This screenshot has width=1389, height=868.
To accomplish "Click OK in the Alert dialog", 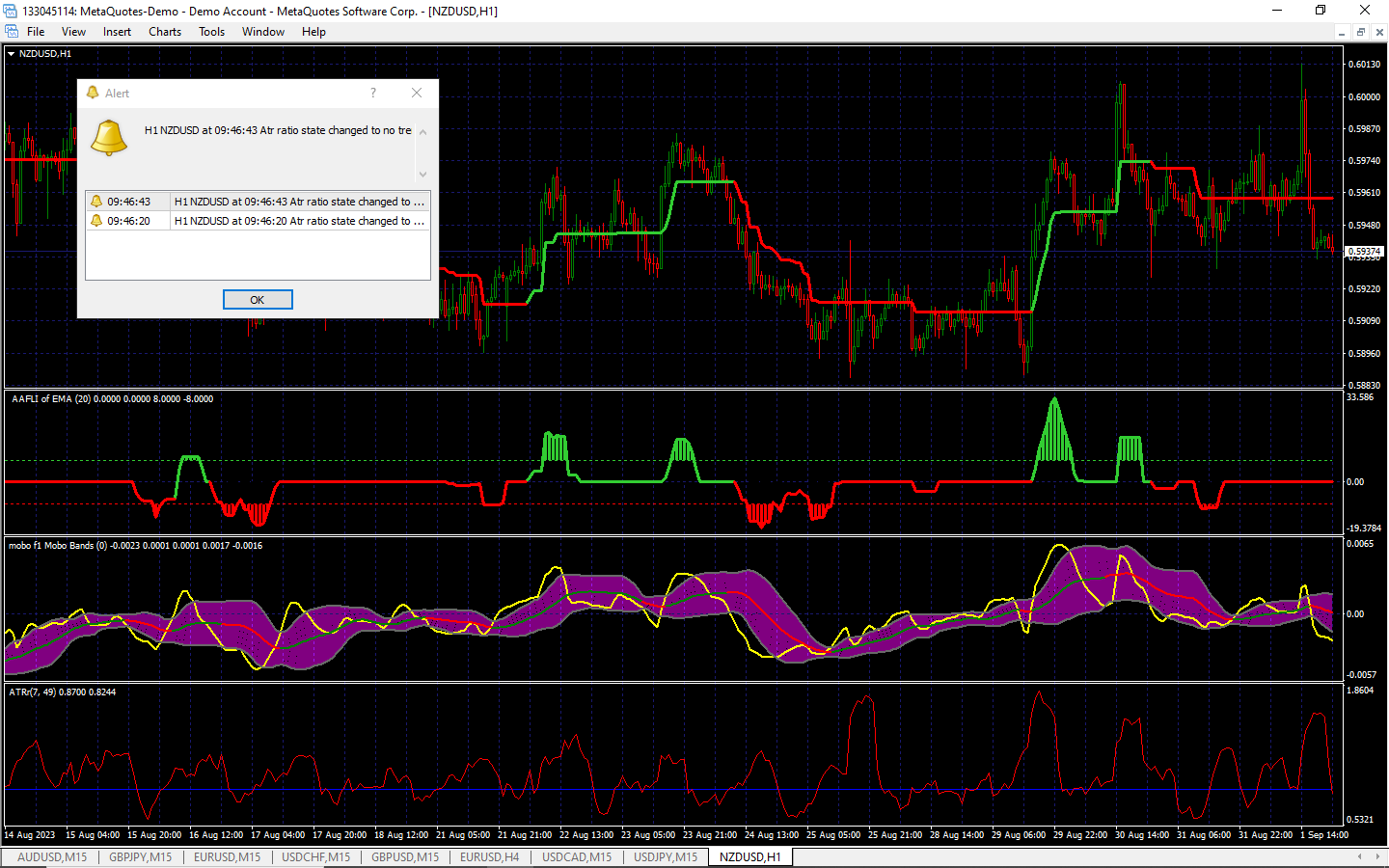I will click(258, 300).
